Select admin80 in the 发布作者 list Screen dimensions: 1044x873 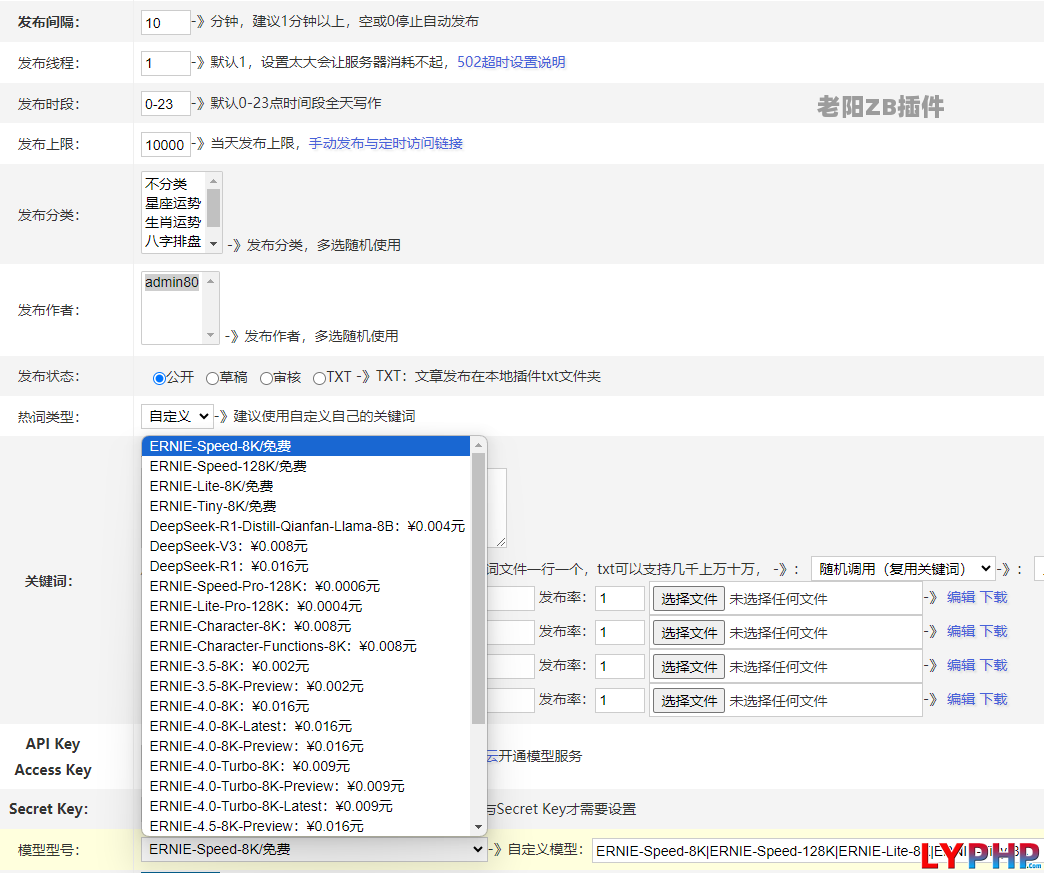click(172, 282)
